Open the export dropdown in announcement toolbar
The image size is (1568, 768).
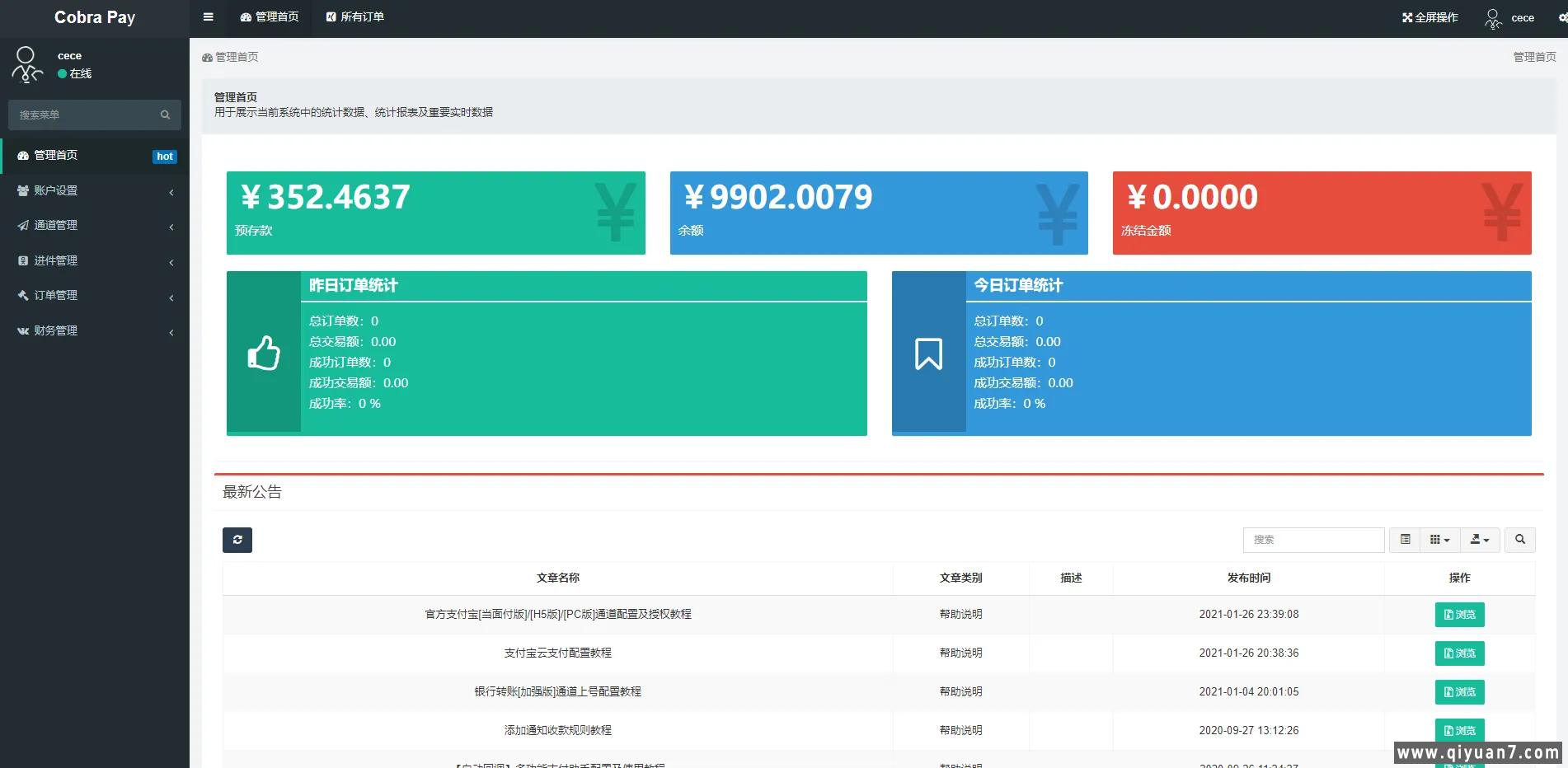[1480, 540]
